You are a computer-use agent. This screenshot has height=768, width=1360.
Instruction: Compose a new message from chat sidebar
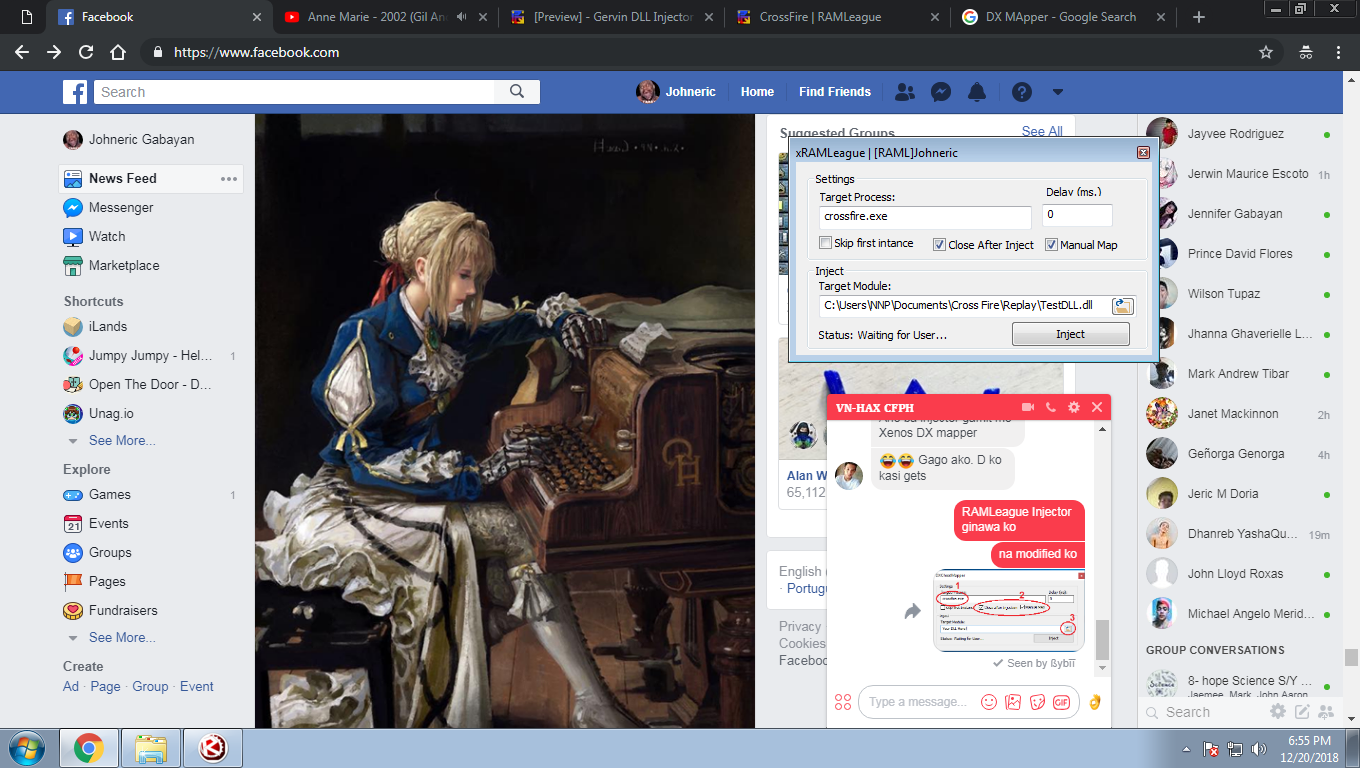(1302, 712)
